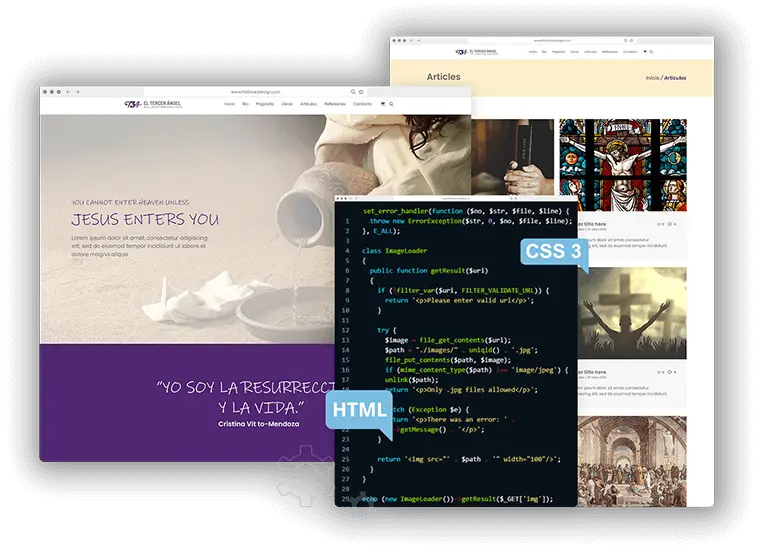This screenshot has height=549, width=761.
Task: Open the shopping cart icon in the homepage navigation
Action: click(383, 104)
